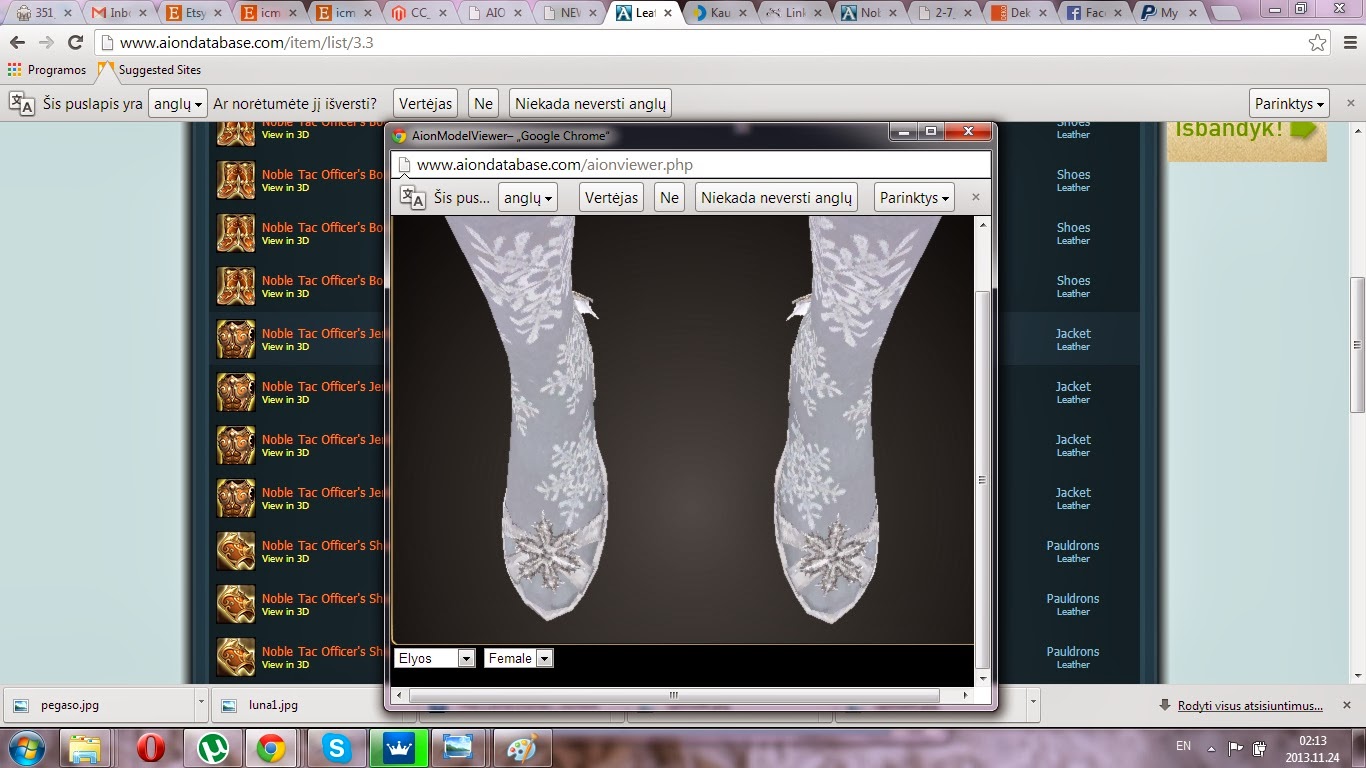Click Vertėjas button in main translate bar
The height and width of the screenshot is (768, 1366).
[425, 103]
